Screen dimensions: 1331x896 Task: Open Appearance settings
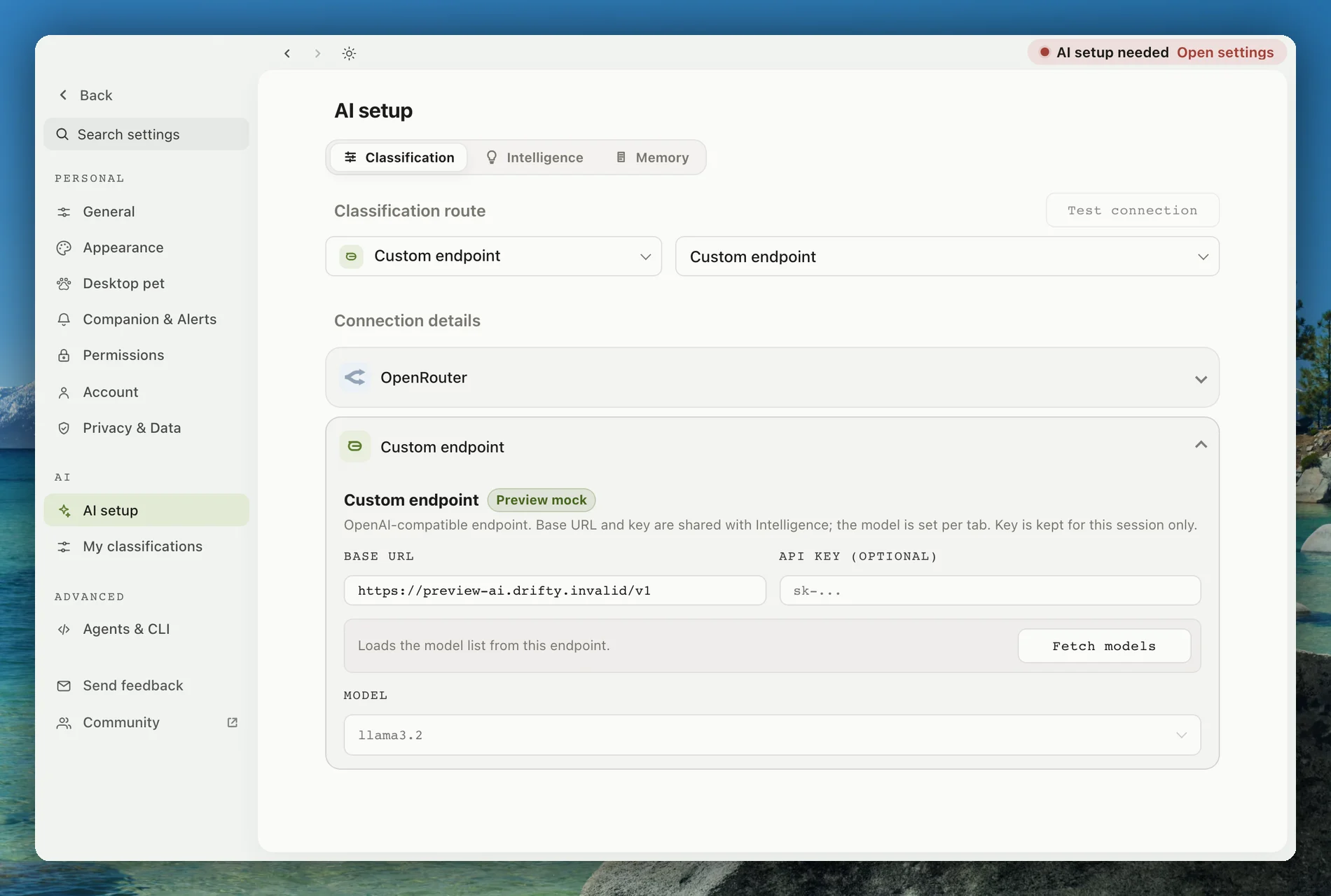click(146, 247)
